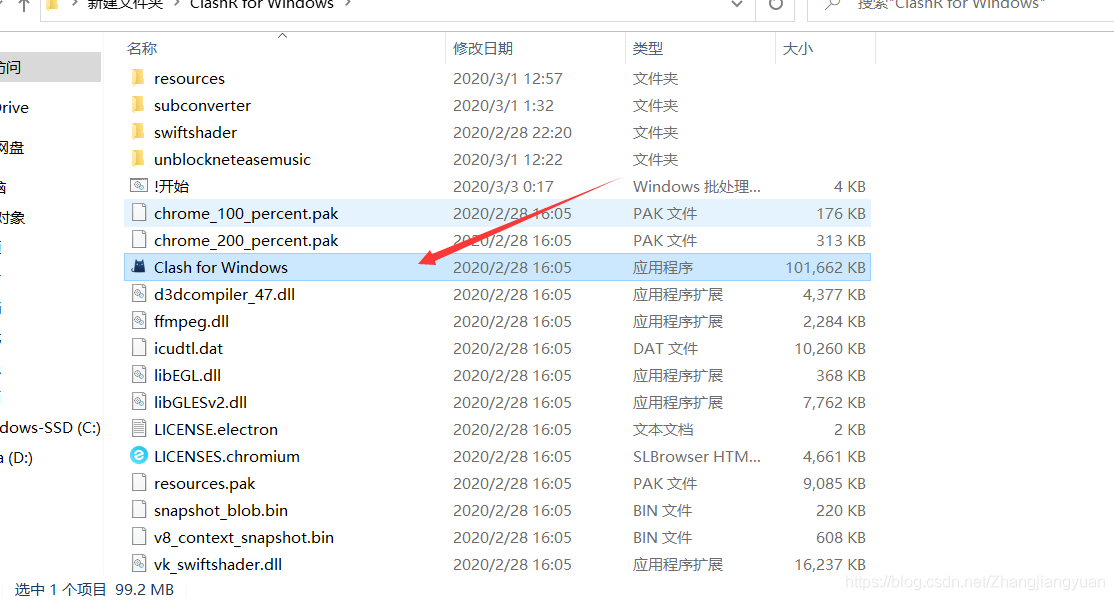This screenshot has width=1114, height=600.
Task: Click the unblockneteasemusic folder icon
Action: [139, 158]
